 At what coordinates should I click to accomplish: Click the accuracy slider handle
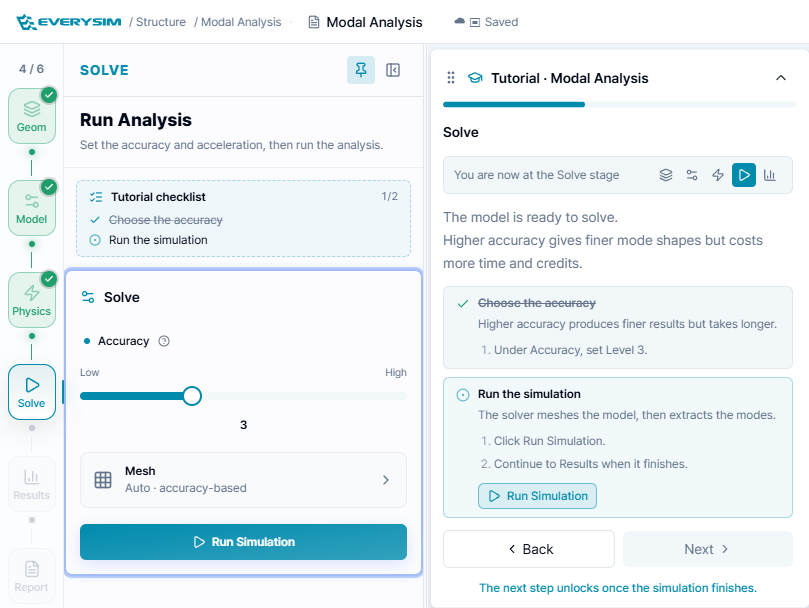tap(192, 396)
